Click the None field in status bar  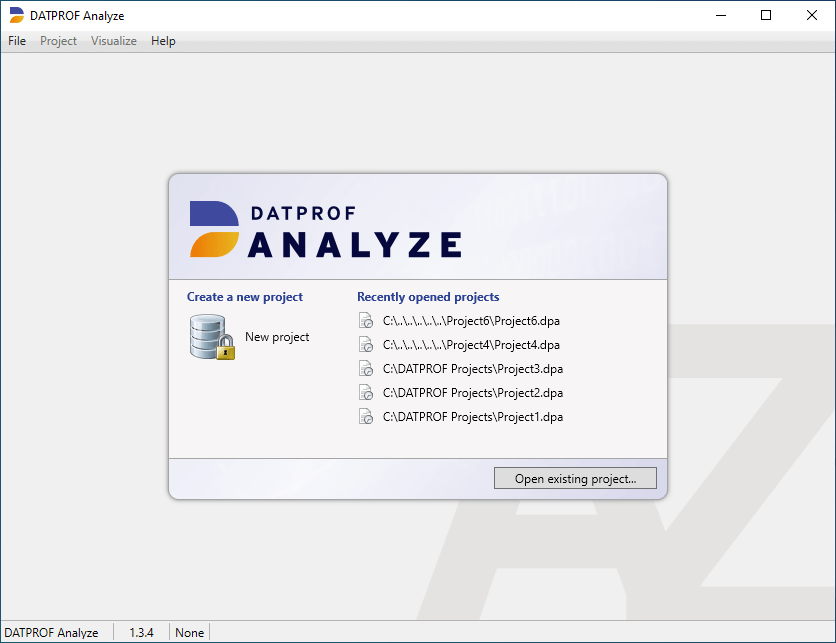[189, 632]
